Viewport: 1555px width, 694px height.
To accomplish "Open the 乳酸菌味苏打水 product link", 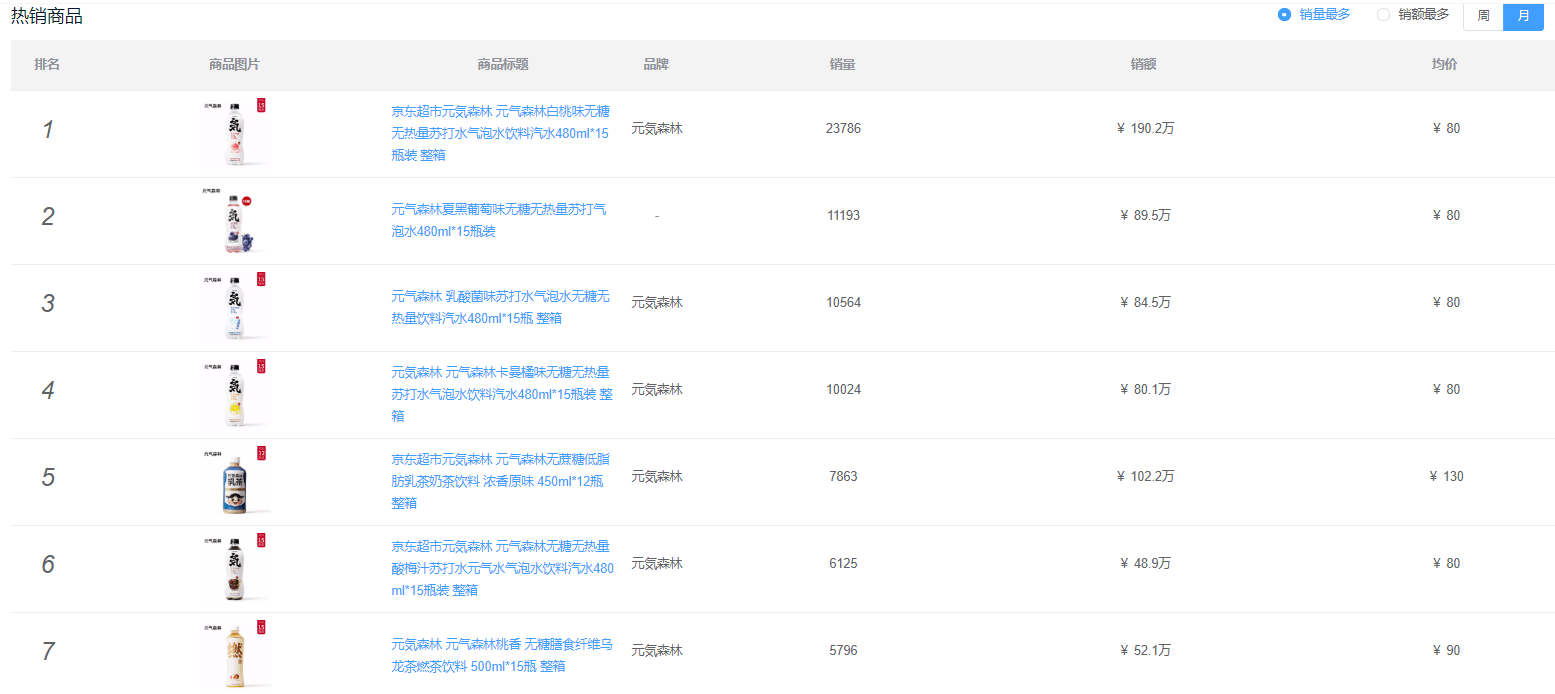I will tap(500, 307).
